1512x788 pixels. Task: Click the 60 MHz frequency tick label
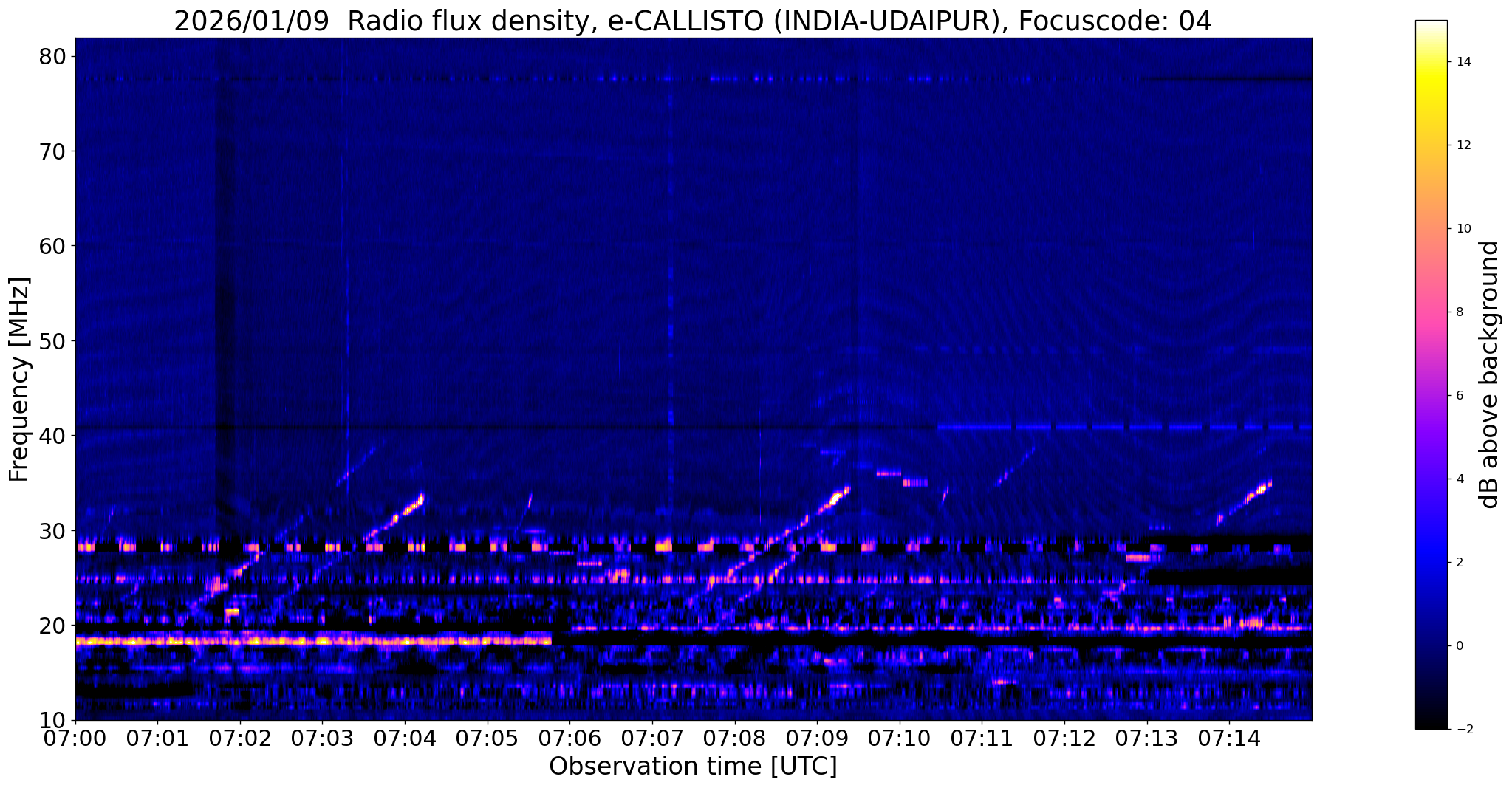[x=52, y=246]
